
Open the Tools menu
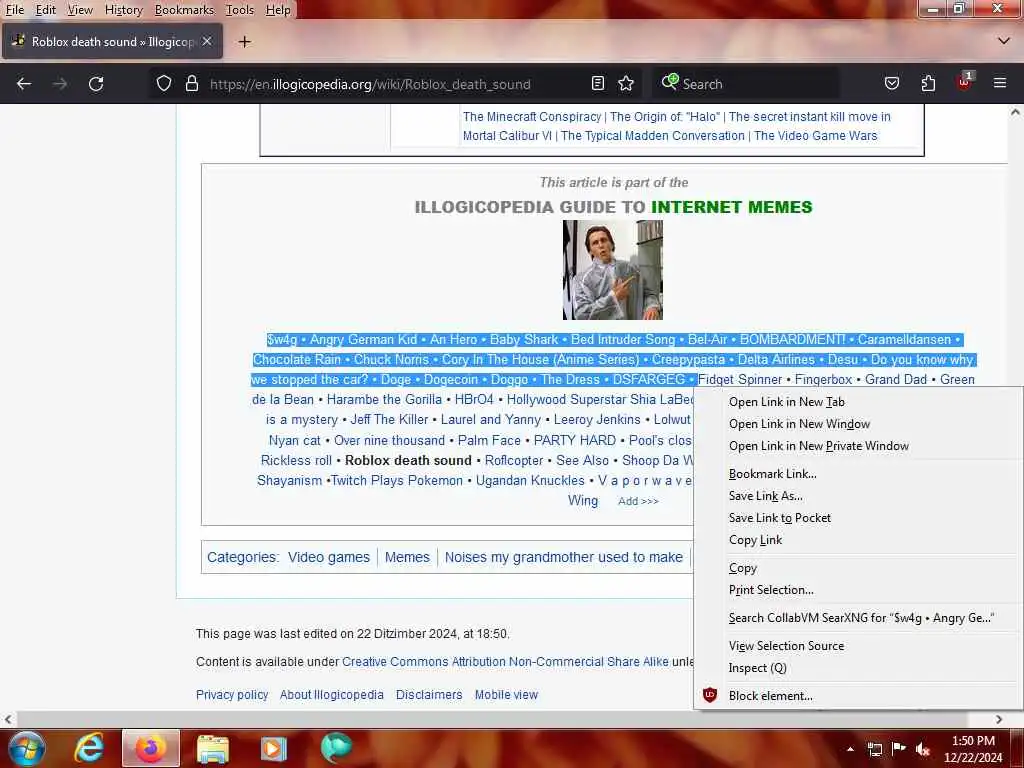pyautogui.click(x=240, y=10)
